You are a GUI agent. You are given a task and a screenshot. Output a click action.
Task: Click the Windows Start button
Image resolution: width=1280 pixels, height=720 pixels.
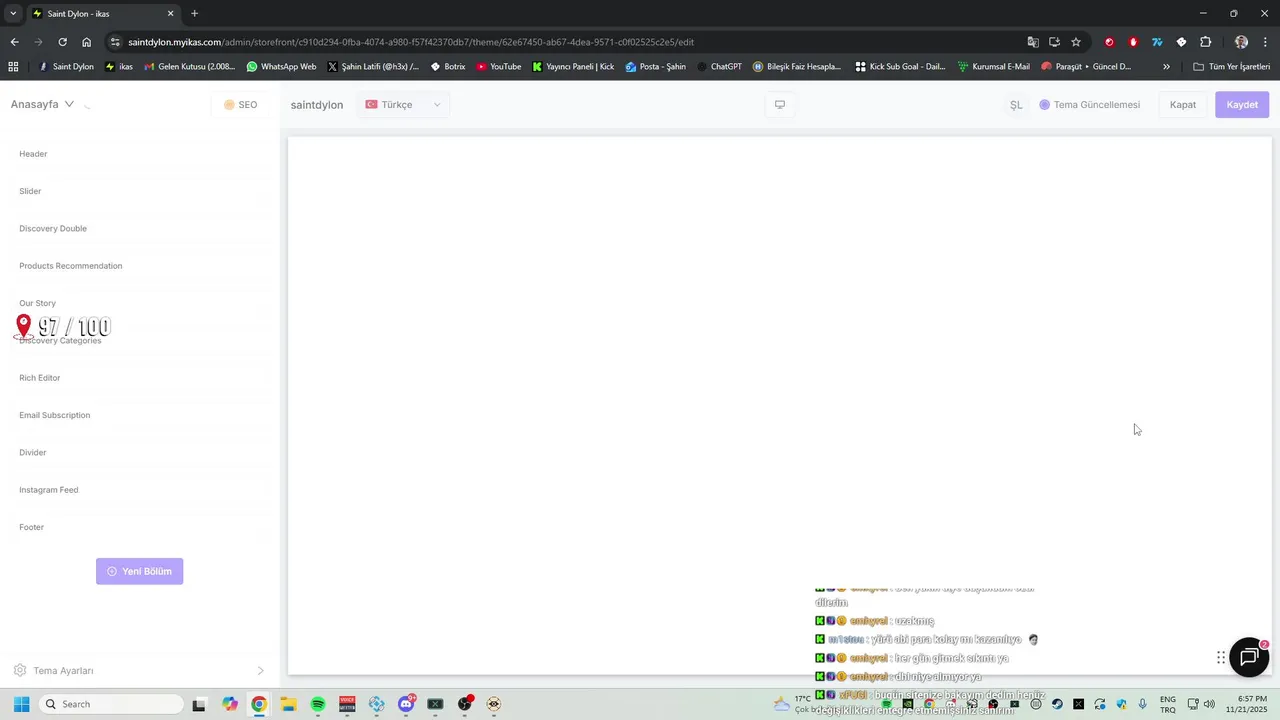tap(21, 704)
